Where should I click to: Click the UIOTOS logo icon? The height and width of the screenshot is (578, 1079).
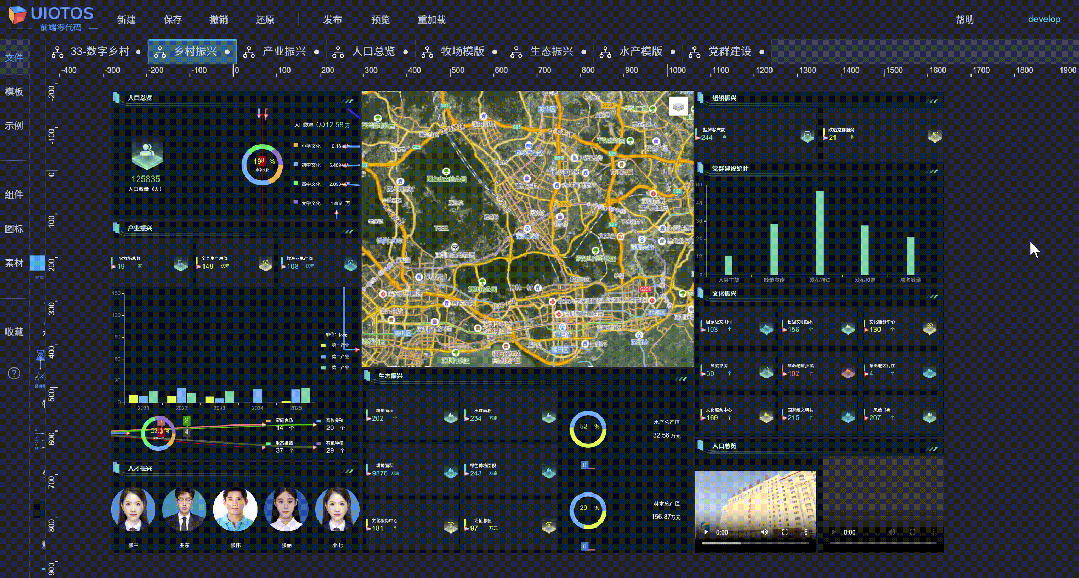(x=17, y=14)
